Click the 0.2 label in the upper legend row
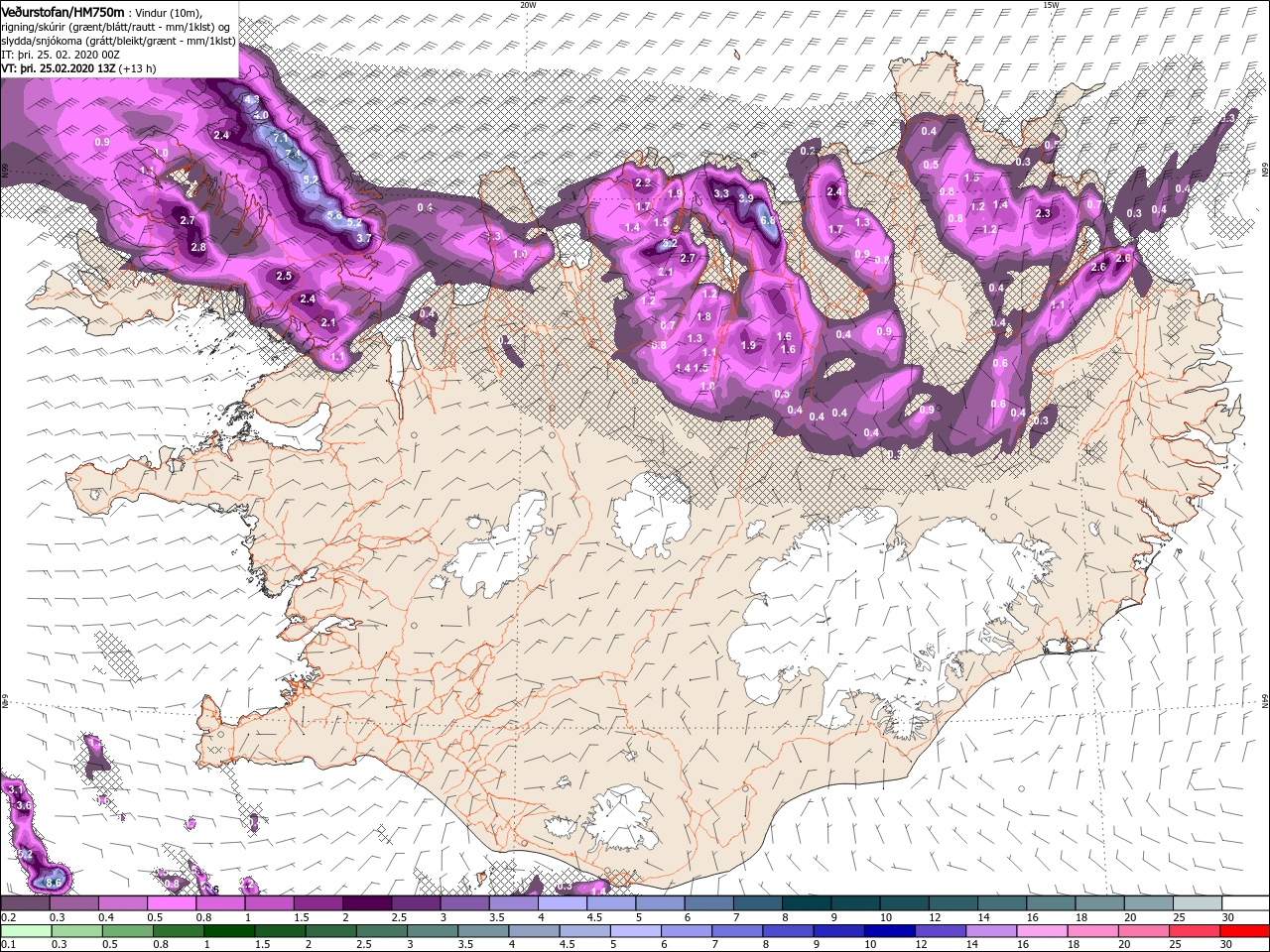Viewport: 1270px width, 952px height. 7,918
